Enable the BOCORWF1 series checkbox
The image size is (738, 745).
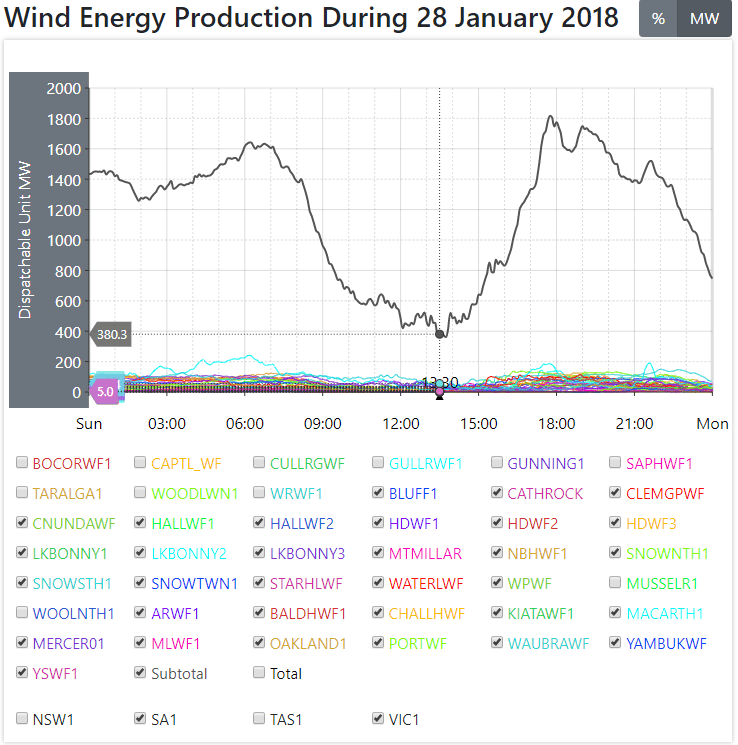pyautogui.click(x=23, y=463)
